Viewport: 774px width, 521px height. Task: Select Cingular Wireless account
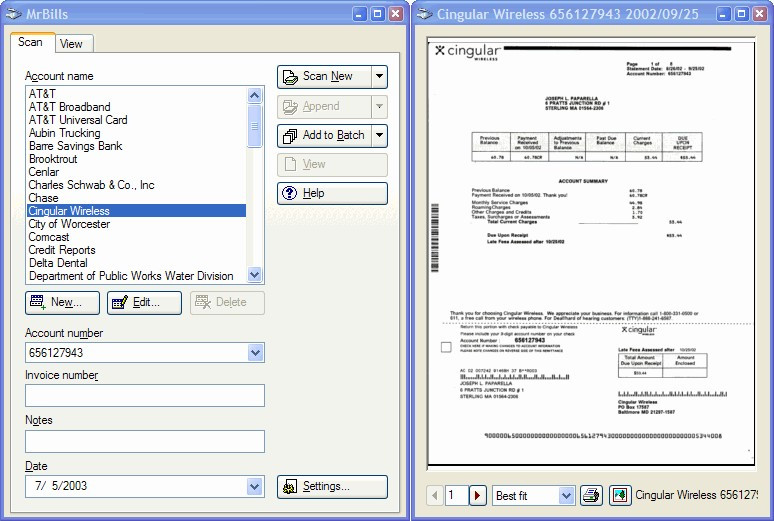coord(136,211)
